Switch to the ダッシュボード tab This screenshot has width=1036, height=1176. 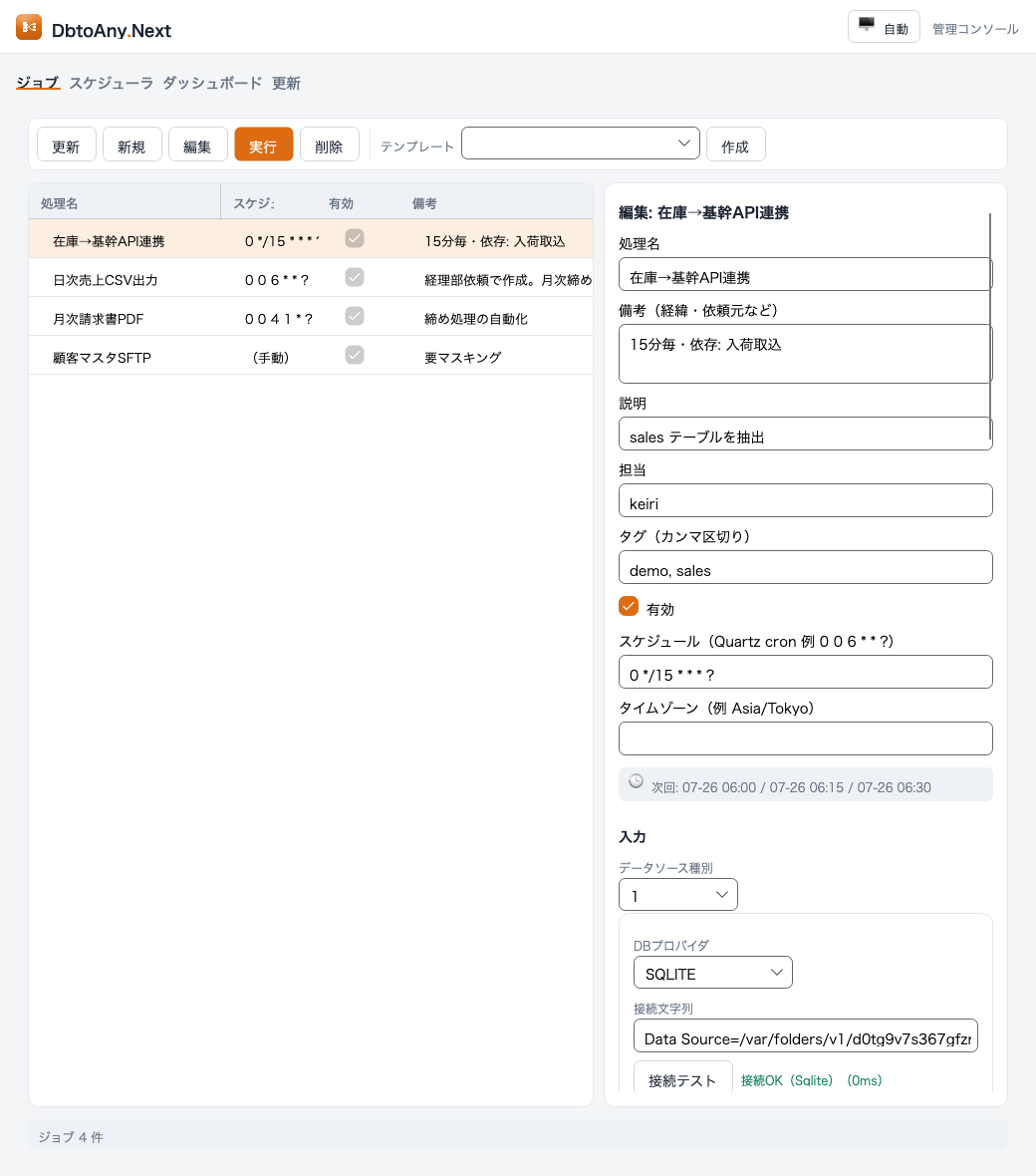[212, 83]
